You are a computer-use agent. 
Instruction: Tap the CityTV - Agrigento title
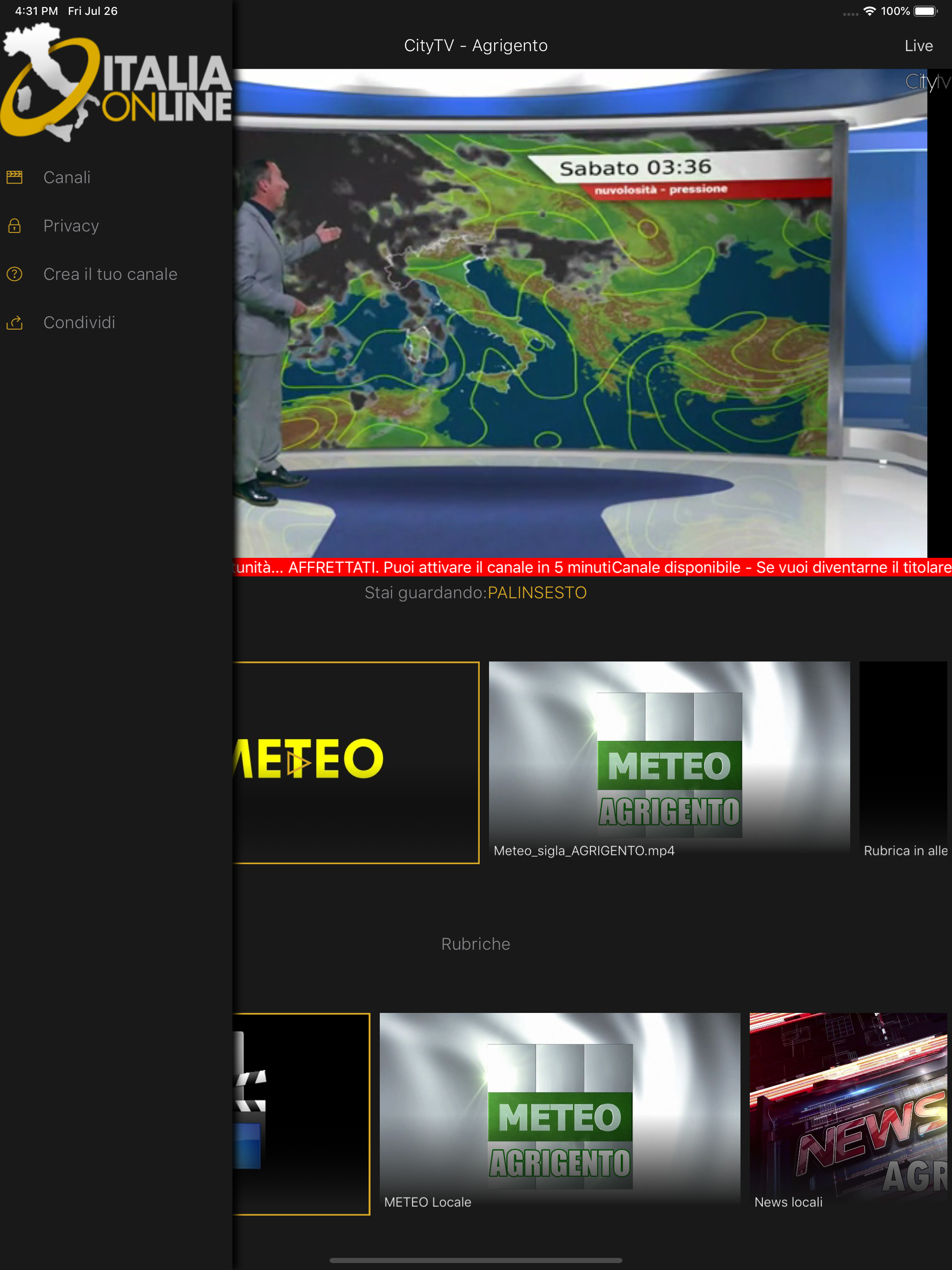coord(476,46)
